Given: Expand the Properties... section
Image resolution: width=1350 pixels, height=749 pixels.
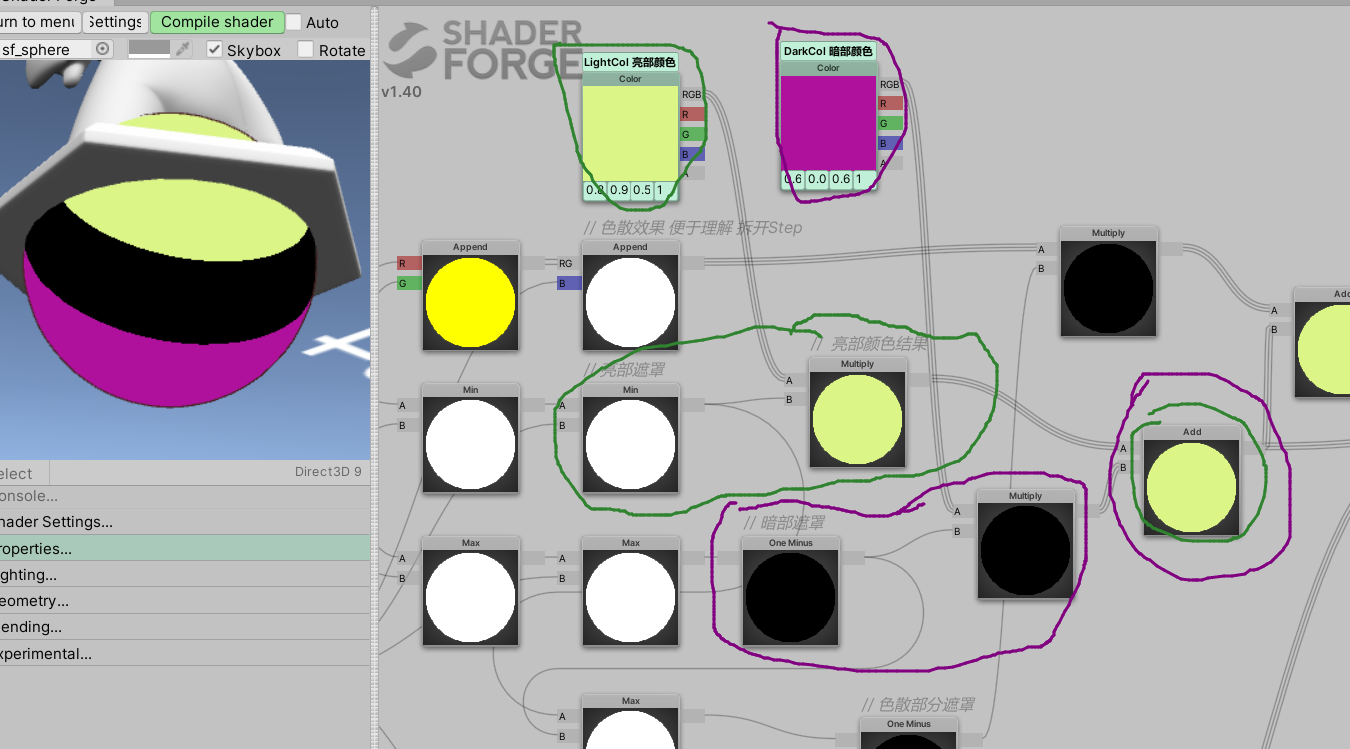Looking at the screenshot, I should (185, 548).
